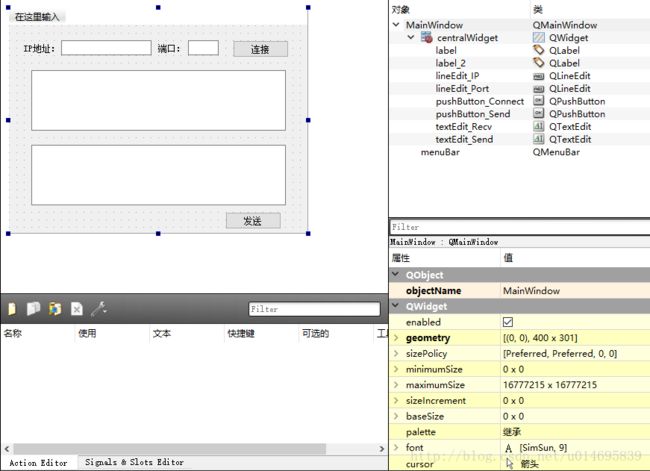Expand the baseSize property
The width and height of the screenshot is (650, 471).
pyautogui.click(x=396, y=416)
